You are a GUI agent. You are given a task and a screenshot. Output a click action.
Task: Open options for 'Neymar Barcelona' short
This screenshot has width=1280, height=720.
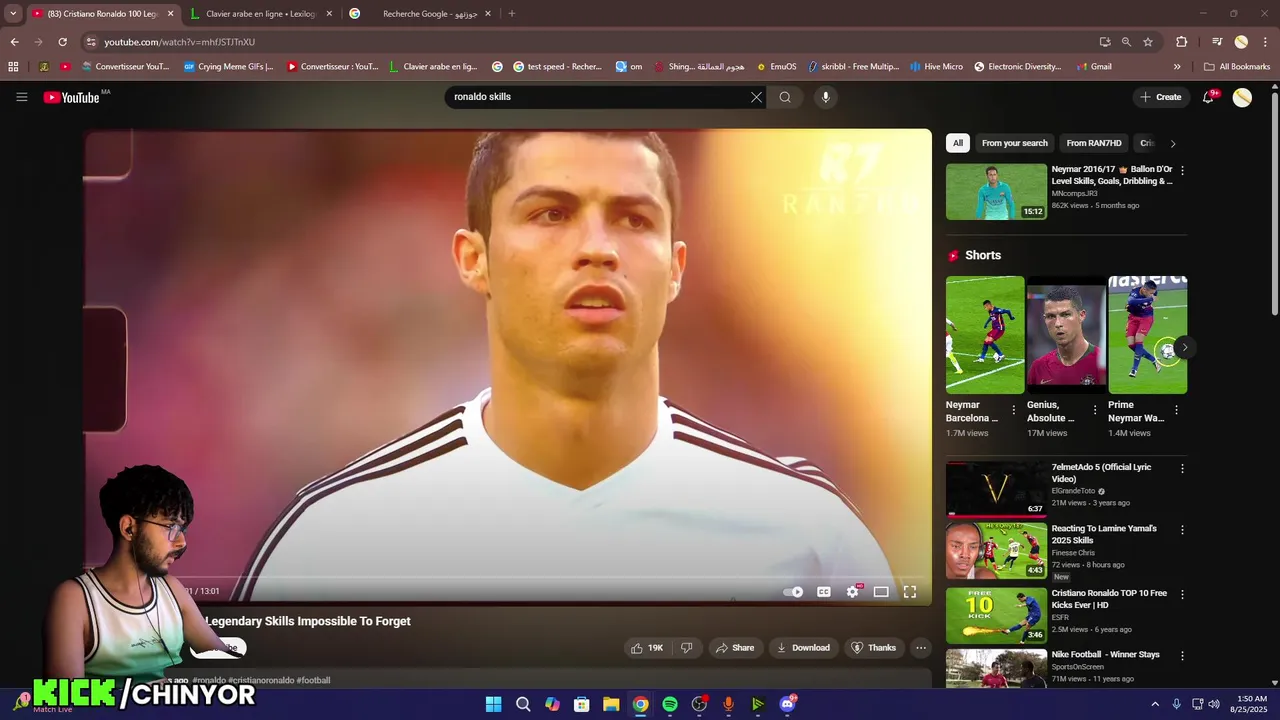click(1014, 410)
